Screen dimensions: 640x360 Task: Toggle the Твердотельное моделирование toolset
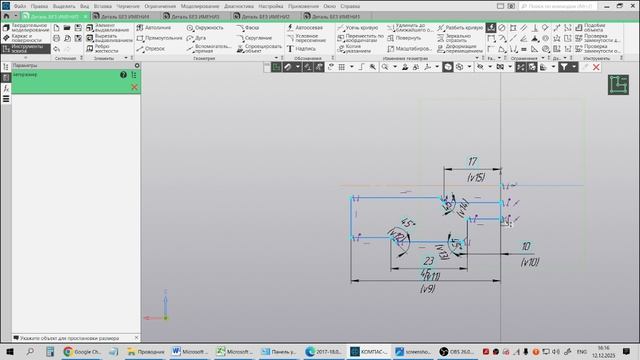26,28
